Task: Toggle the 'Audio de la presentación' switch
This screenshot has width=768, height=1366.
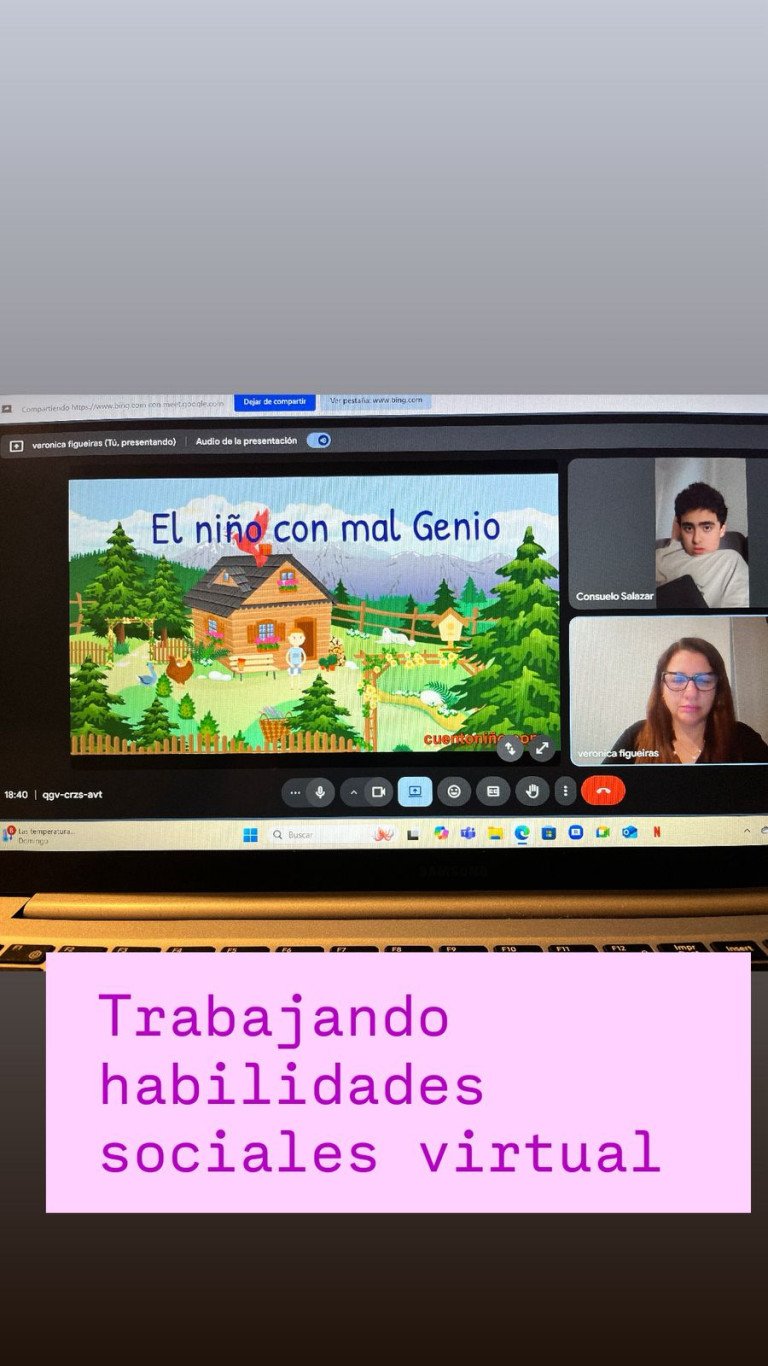Action: (319, 440)
